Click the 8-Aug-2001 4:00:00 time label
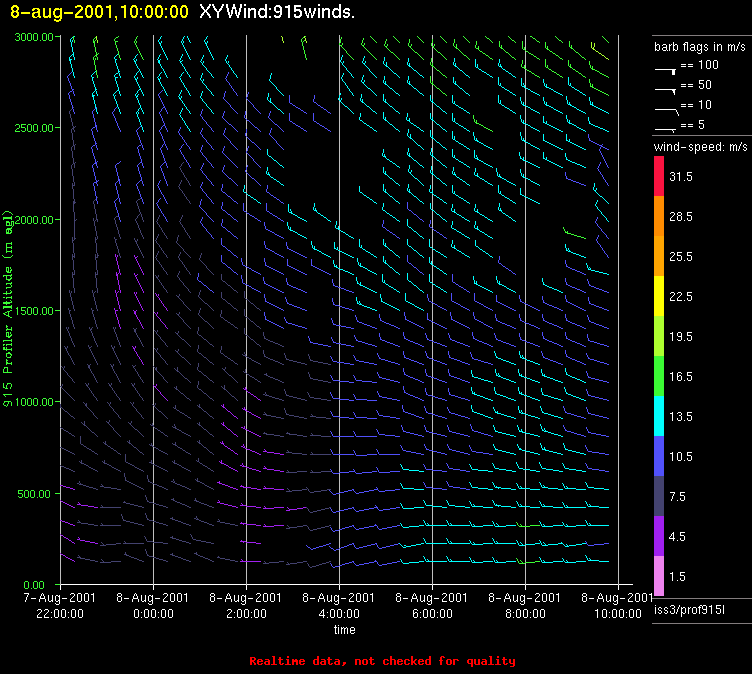 [339, 606]
